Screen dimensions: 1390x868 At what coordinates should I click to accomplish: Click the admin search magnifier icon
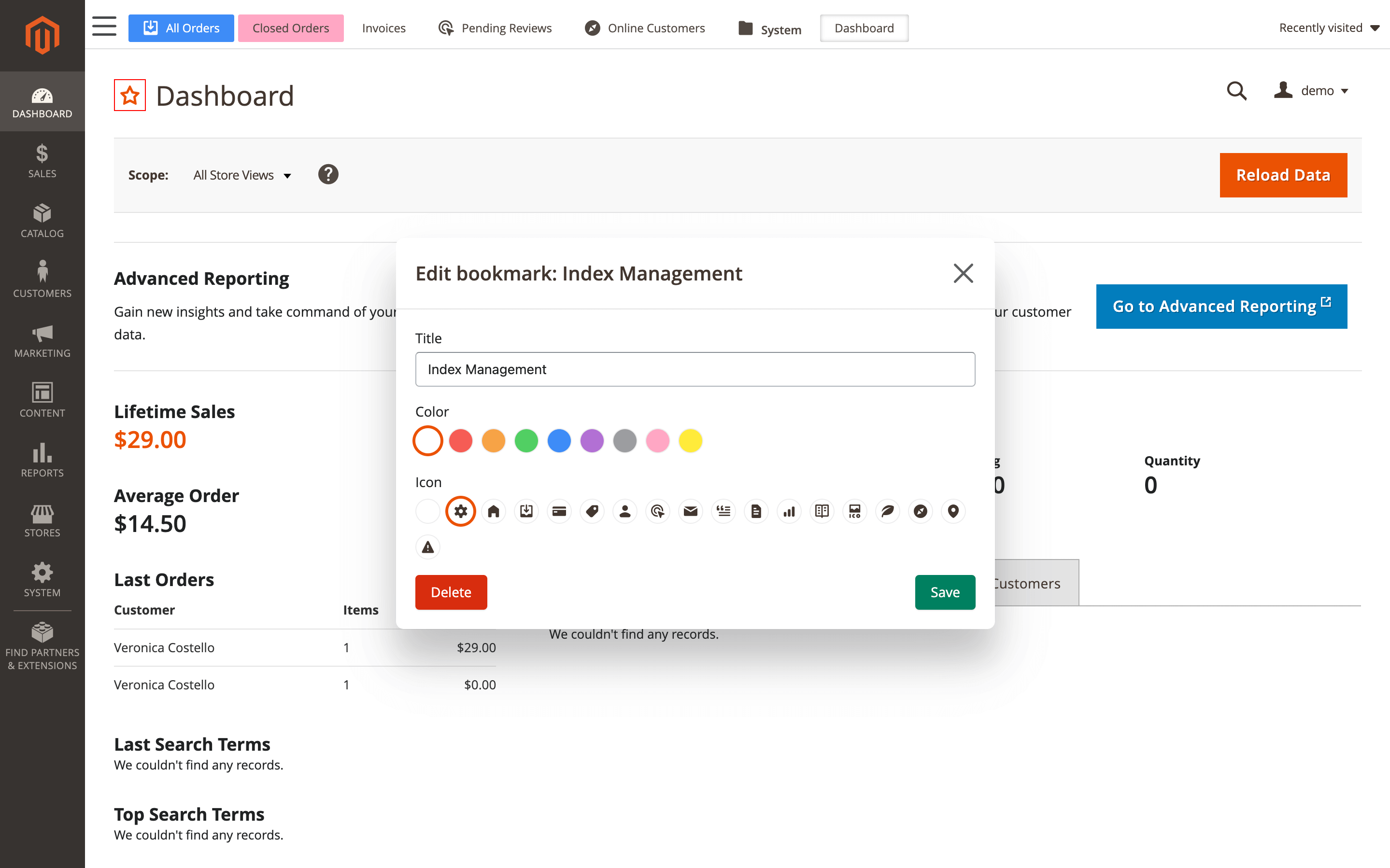coord(1236,91)
